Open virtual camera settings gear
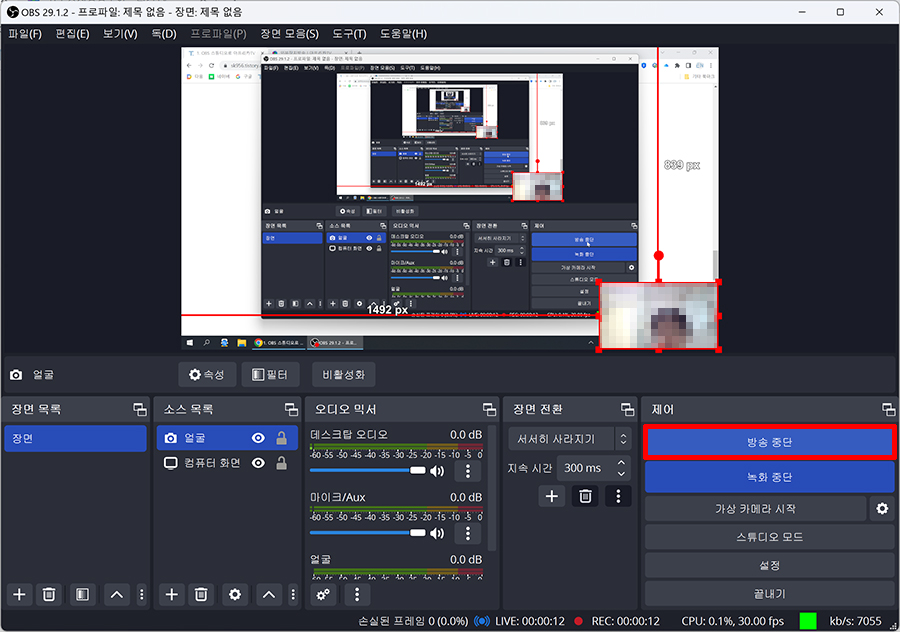 [882, 509]
